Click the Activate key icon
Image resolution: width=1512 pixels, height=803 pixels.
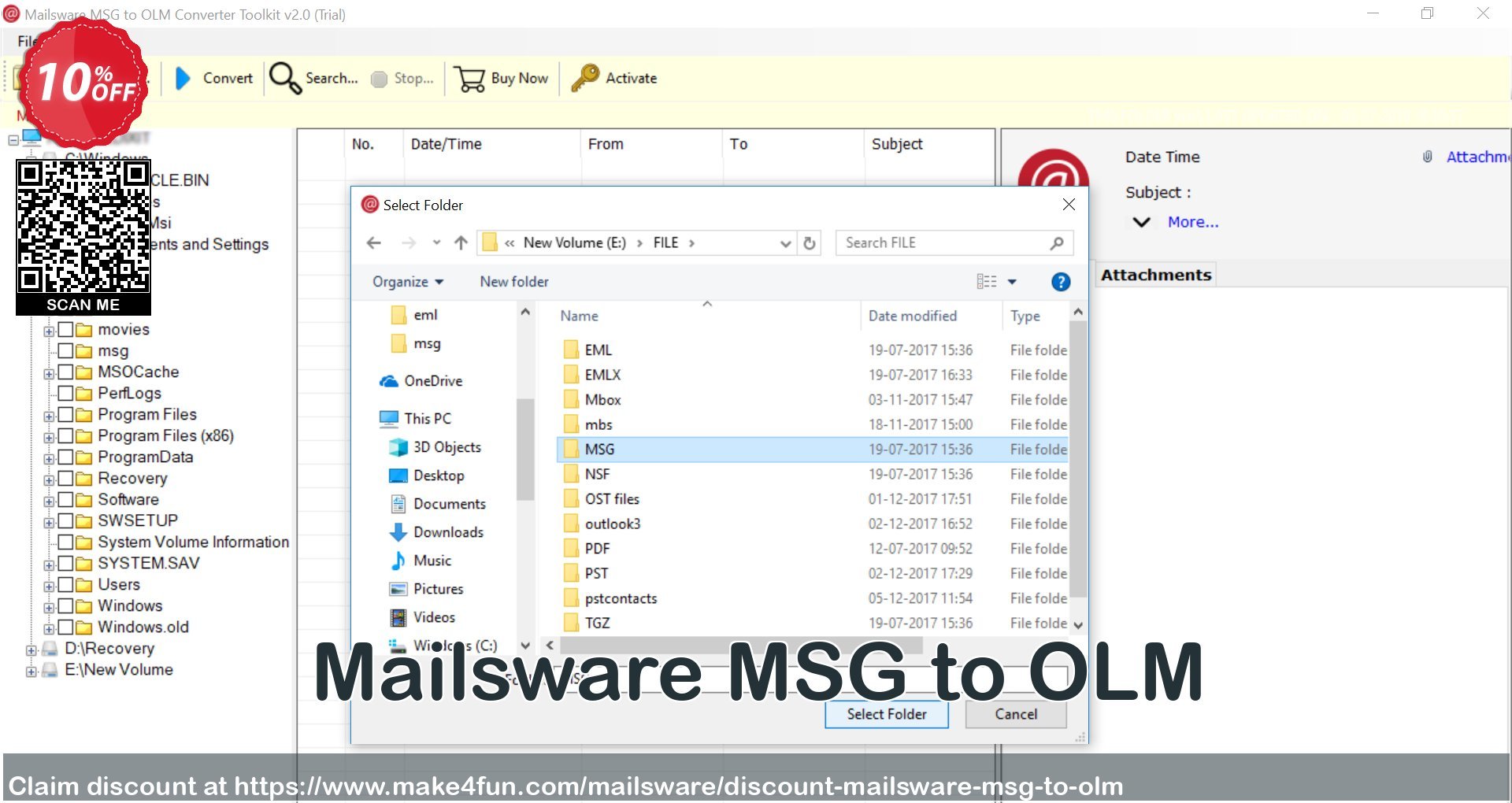point(585,78)
